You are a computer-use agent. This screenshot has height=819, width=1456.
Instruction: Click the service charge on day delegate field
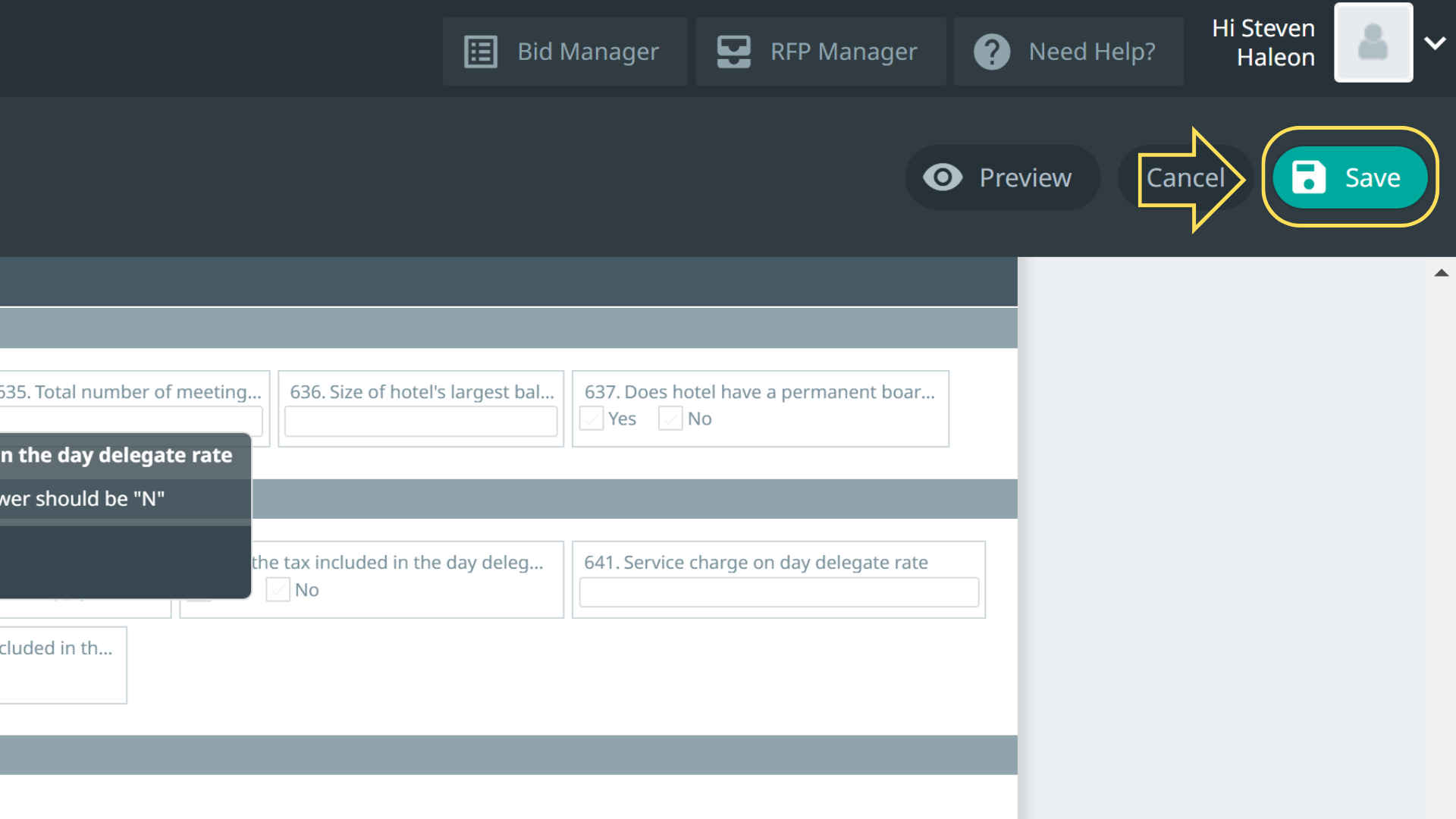coord(779,592)
